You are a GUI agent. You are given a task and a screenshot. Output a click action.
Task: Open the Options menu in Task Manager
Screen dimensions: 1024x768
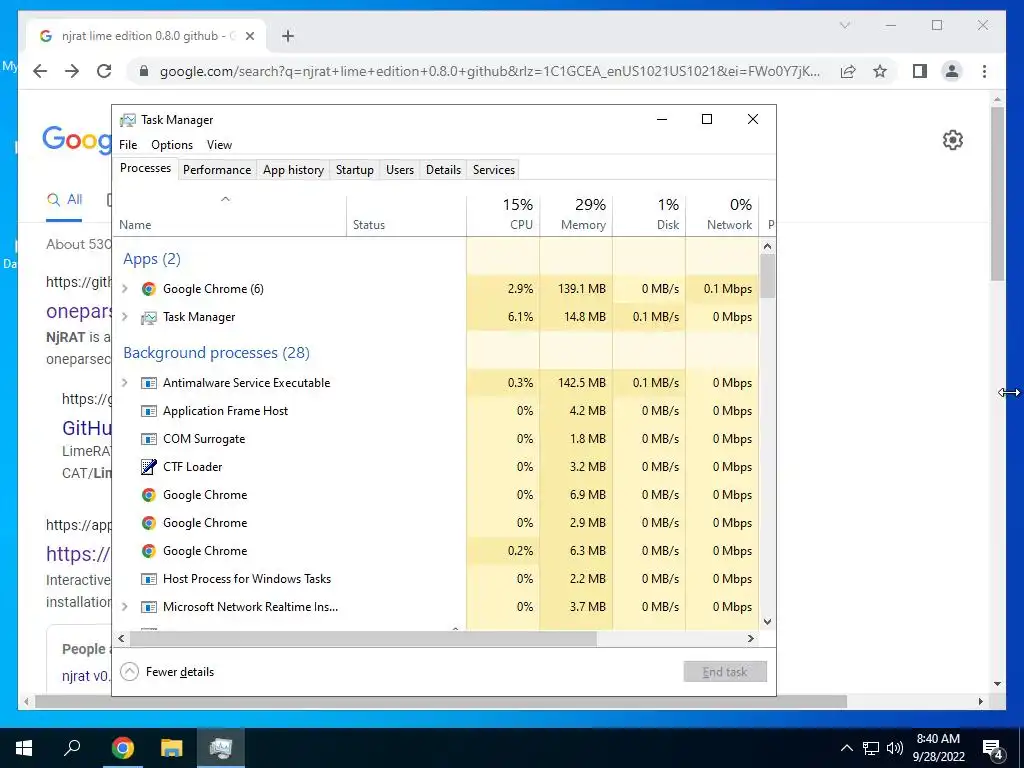pyautogui.click(x=172, y=145)
